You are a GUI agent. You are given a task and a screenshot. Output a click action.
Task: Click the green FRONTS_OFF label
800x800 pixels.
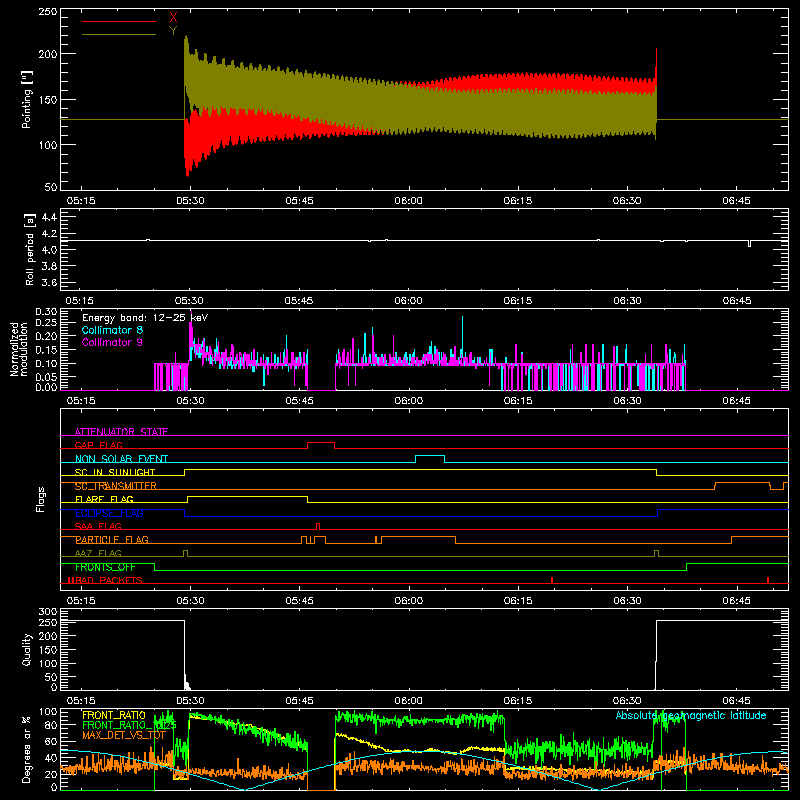click(x=105, y=567)
